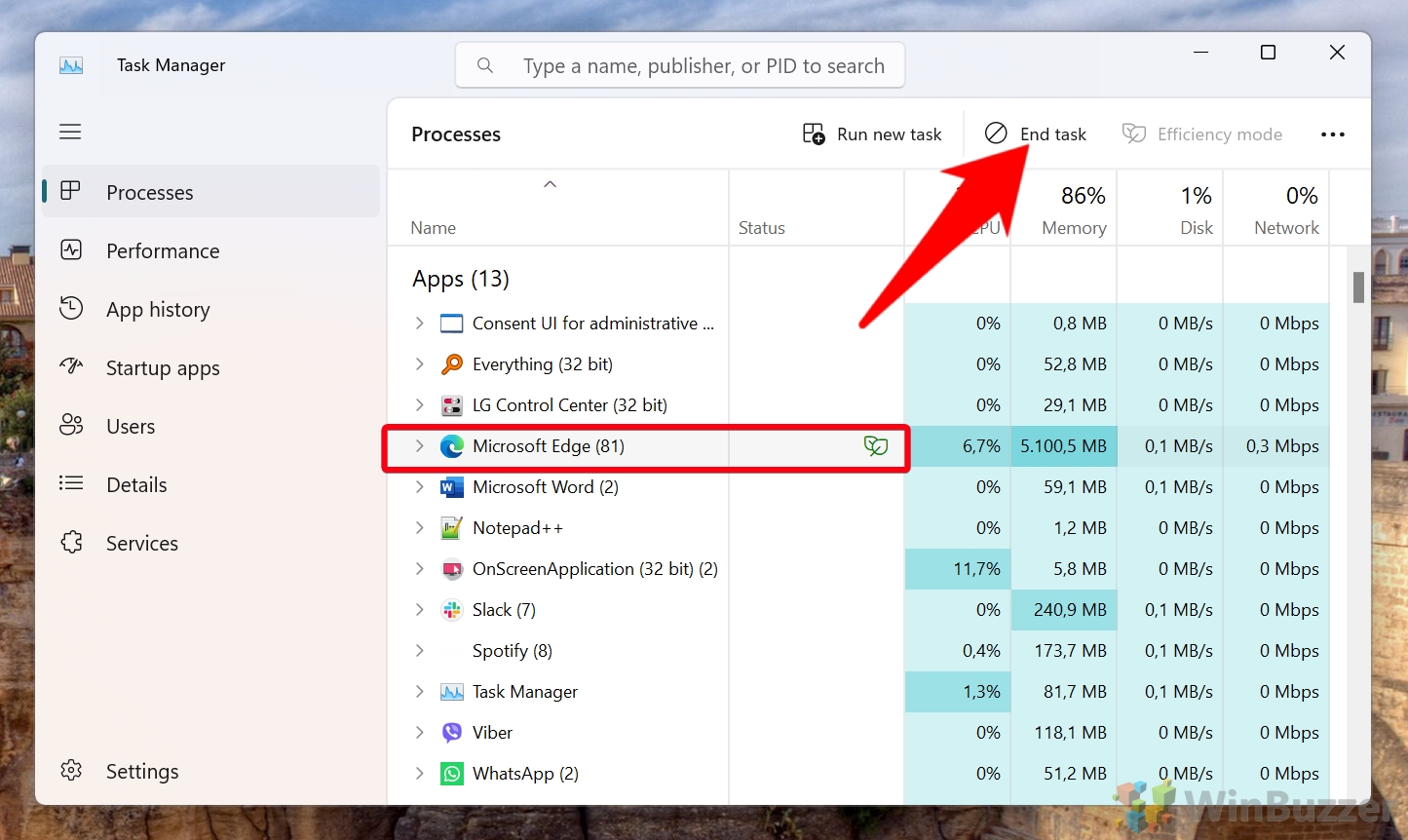Click the Microsoft Edge icon
Viewport: 1408px width, 840px height.
451,446
